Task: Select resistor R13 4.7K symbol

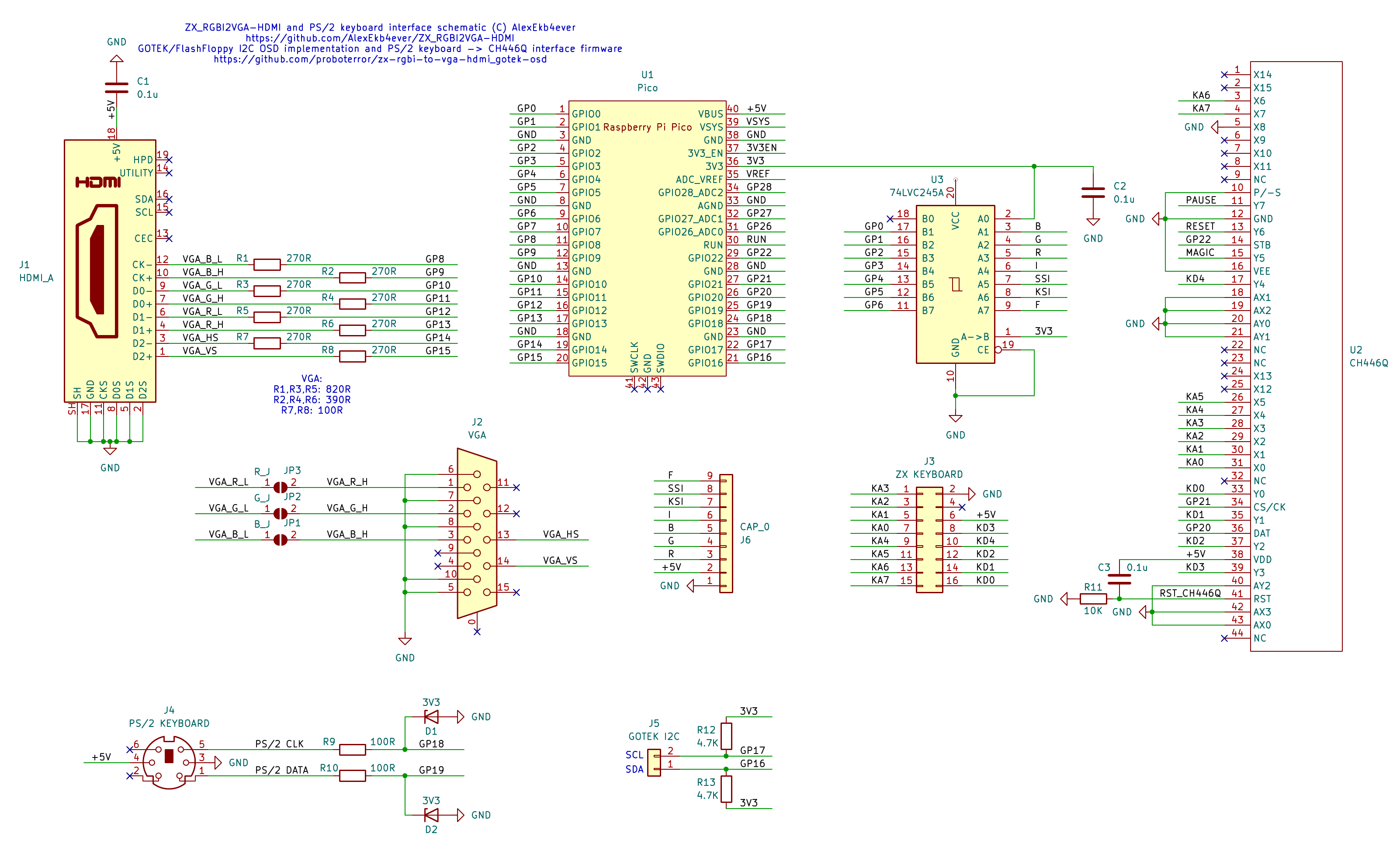Action: tap(726, 788)
